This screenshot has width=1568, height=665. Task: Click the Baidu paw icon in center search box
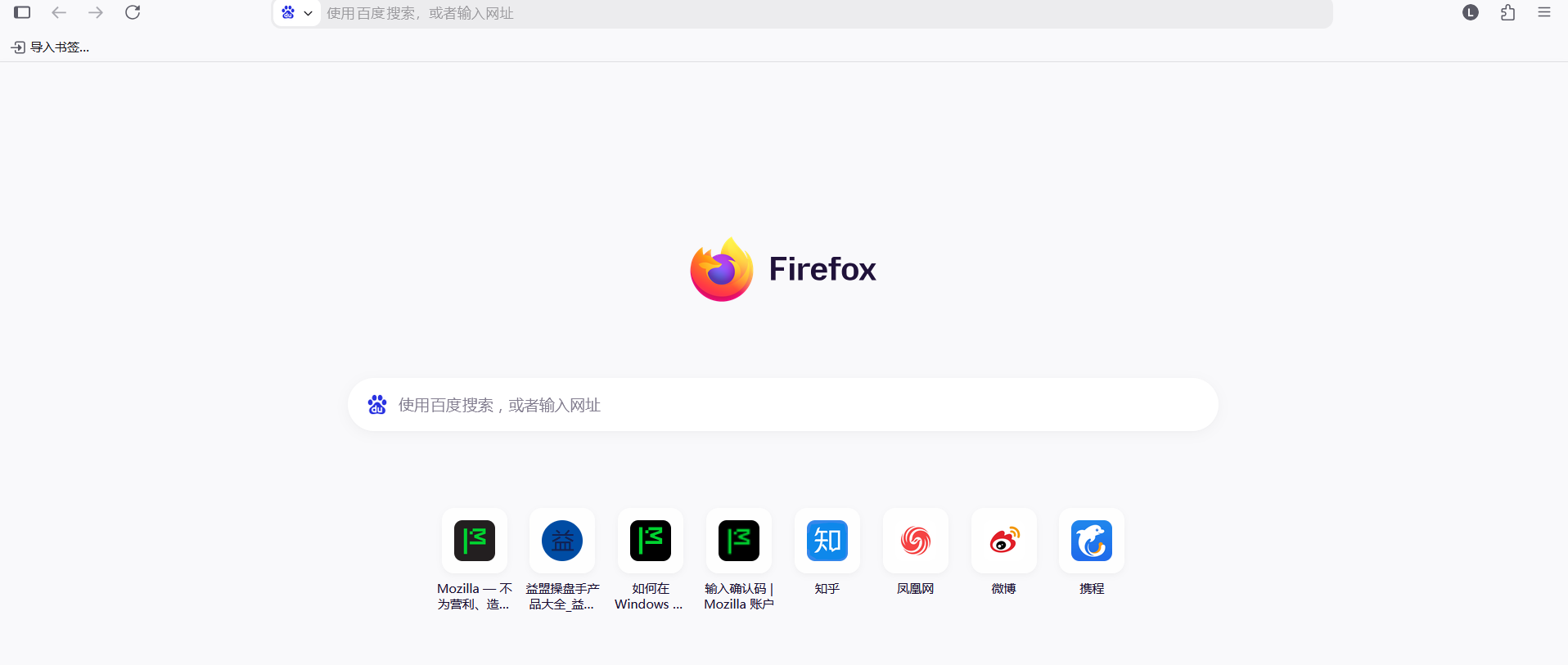click(377, 405)
